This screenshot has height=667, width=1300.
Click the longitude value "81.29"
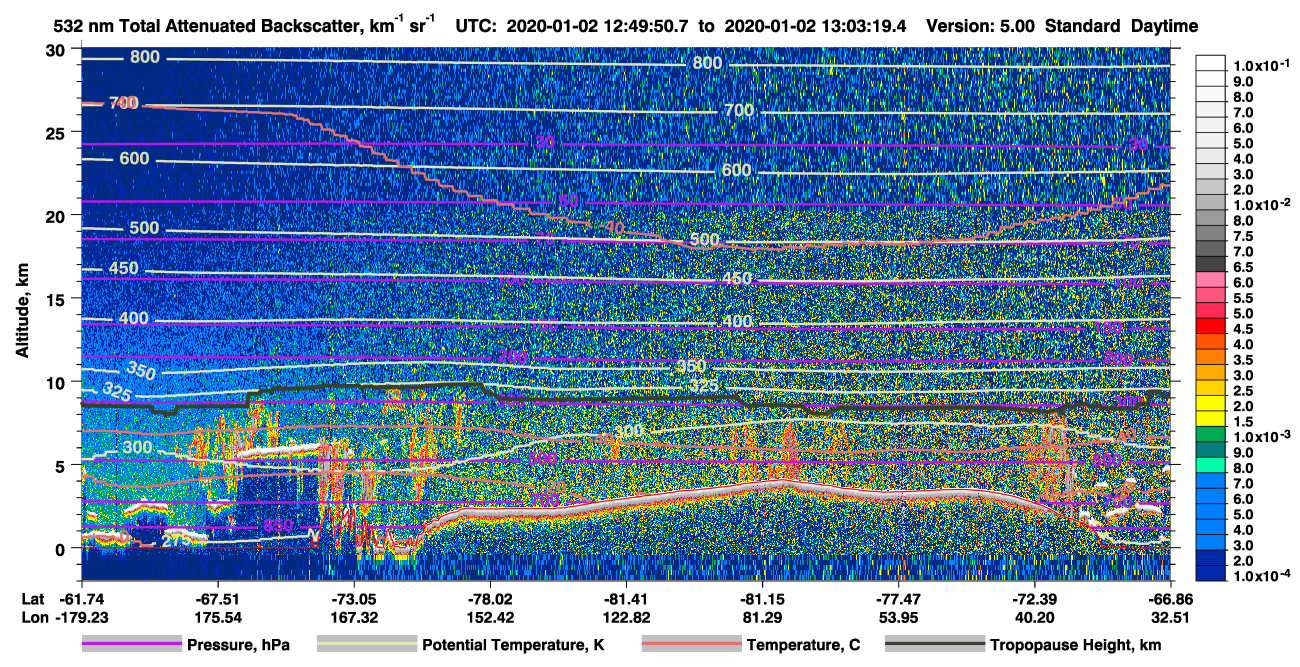point(762,618)
